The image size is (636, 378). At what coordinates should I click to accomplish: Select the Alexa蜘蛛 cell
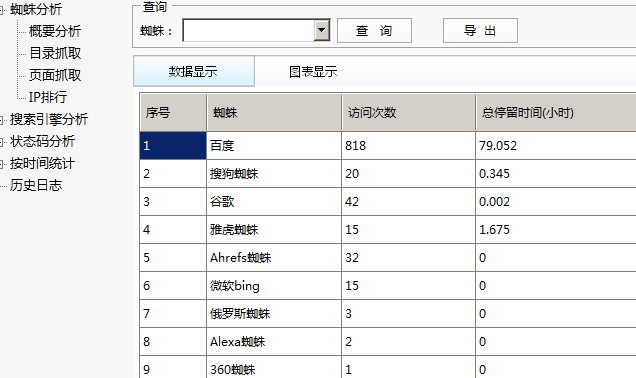(x=274, y=341)
